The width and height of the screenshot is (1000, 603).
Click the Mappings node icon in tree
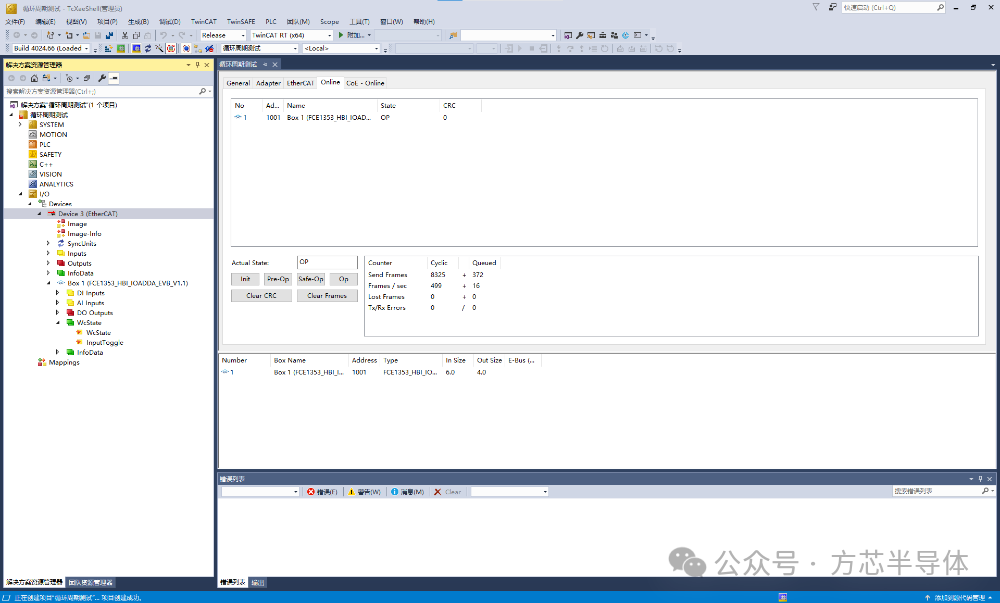pos(42,362)
